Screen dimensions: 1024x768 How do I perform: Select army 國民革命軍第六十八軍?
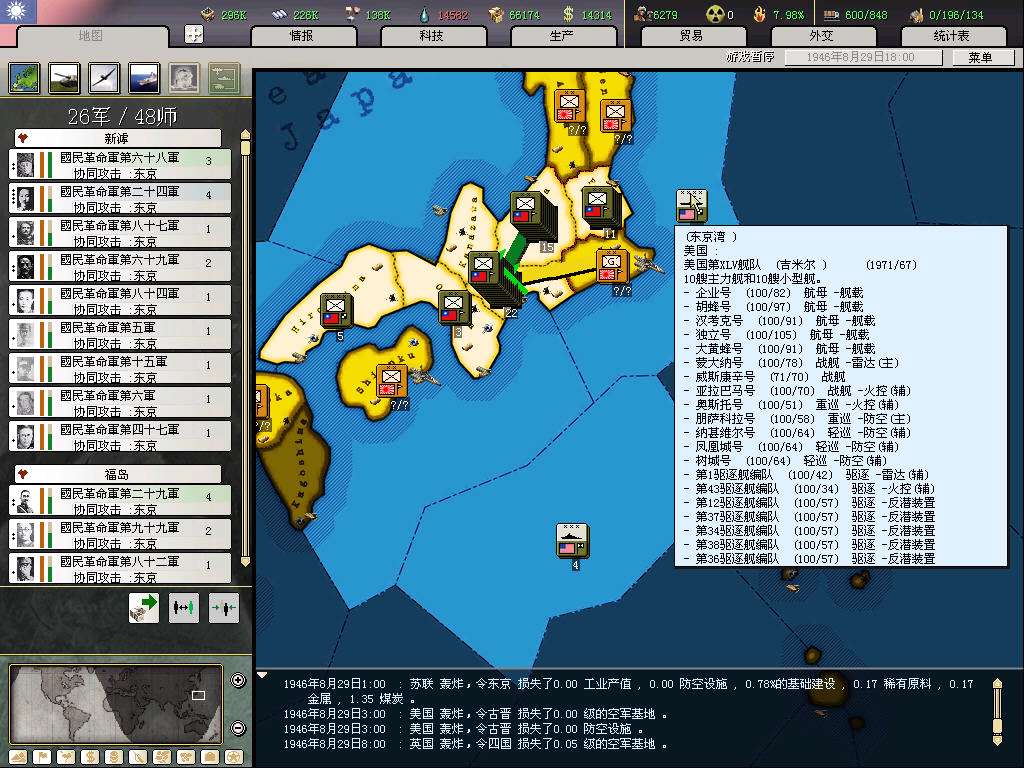tap(120, 165)
